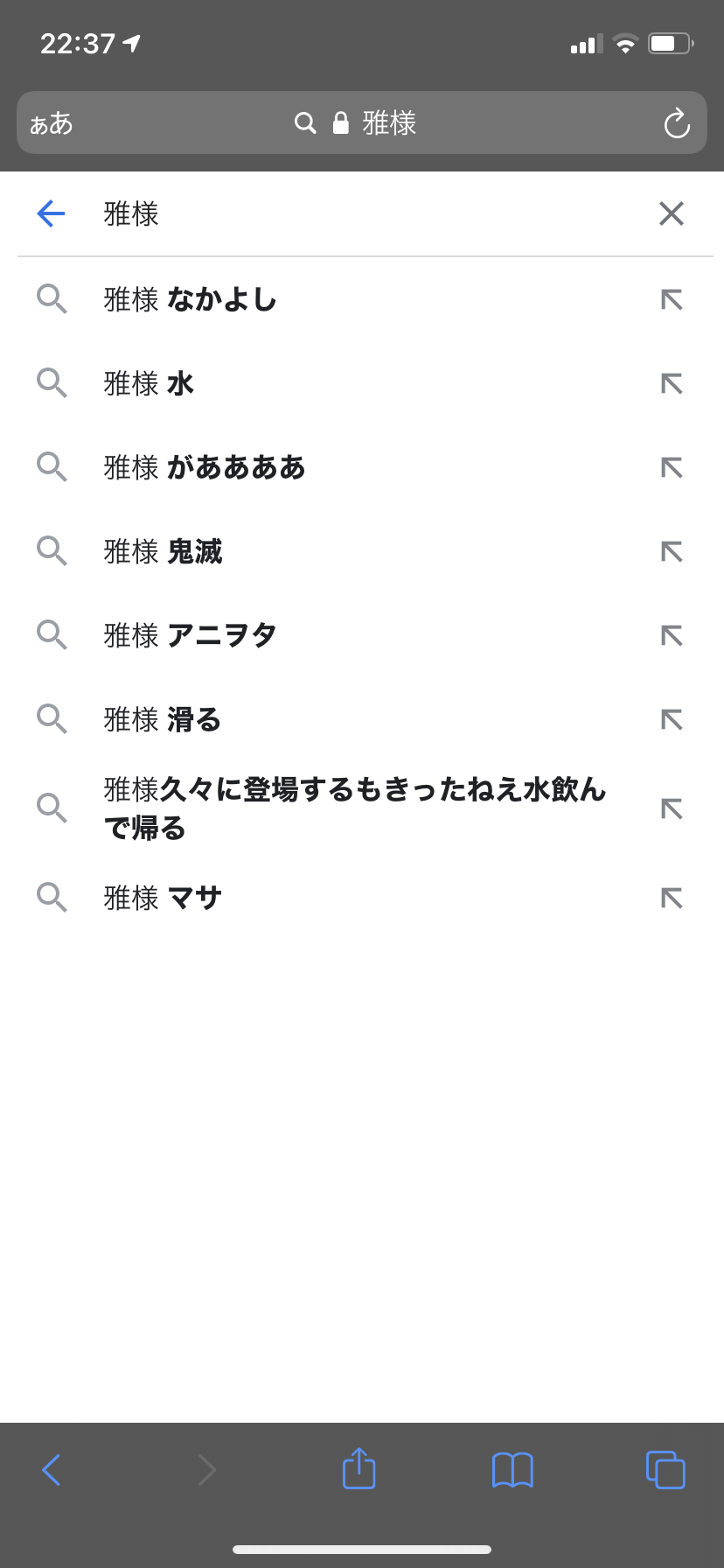Image resolution: width=724 pixels, height=1568 pixels.
Task: Show Safari open tabs overview
Action: [x=665, y=1470]
